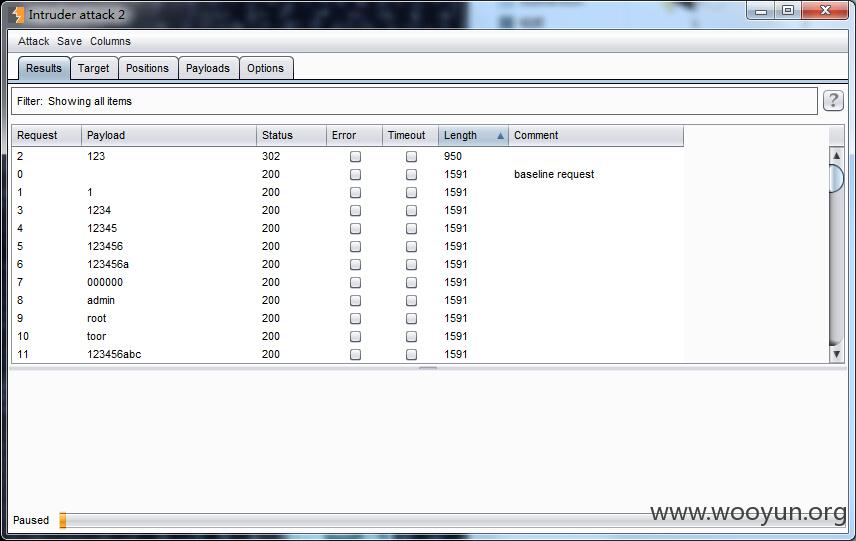Select request number 5 cell
This screenshot has height=541, width=856.
(x=20, y=246)
